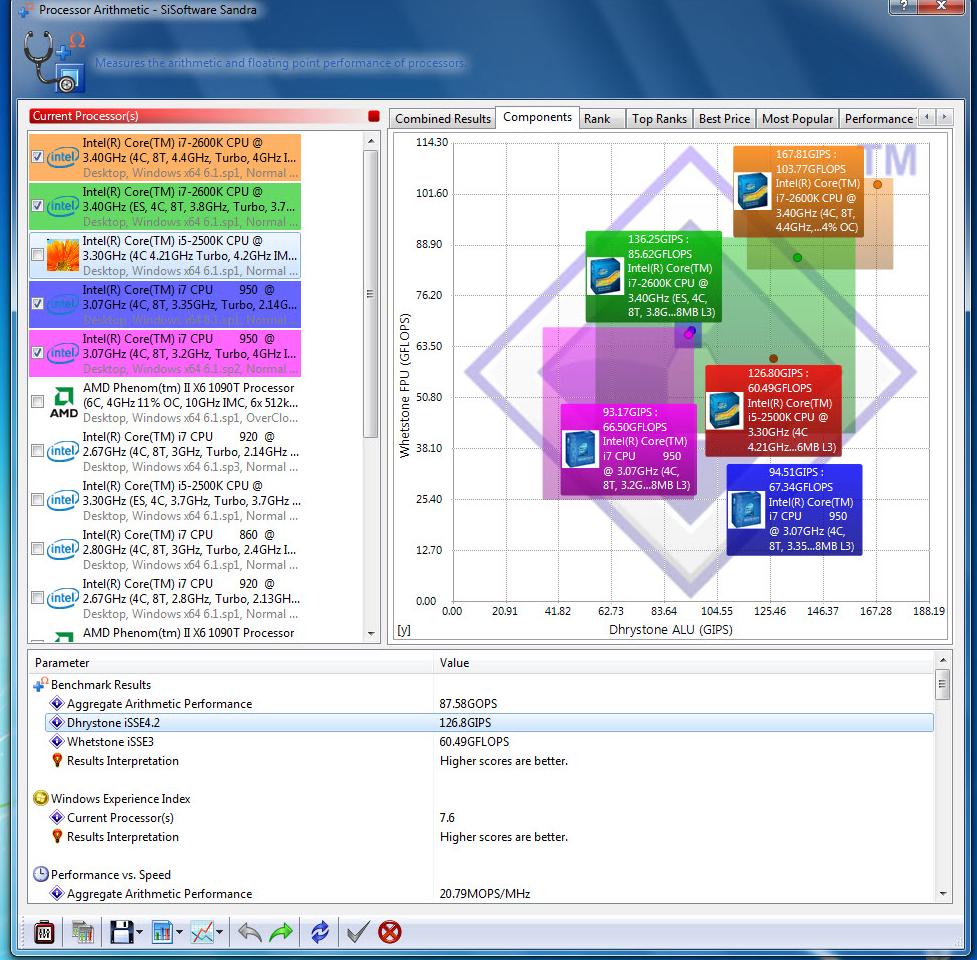Viewport: 977px width, 960px height.
Task: Open the line graph icon dropdown arrow
Action: pyautogui.click(x=219, y=933)
